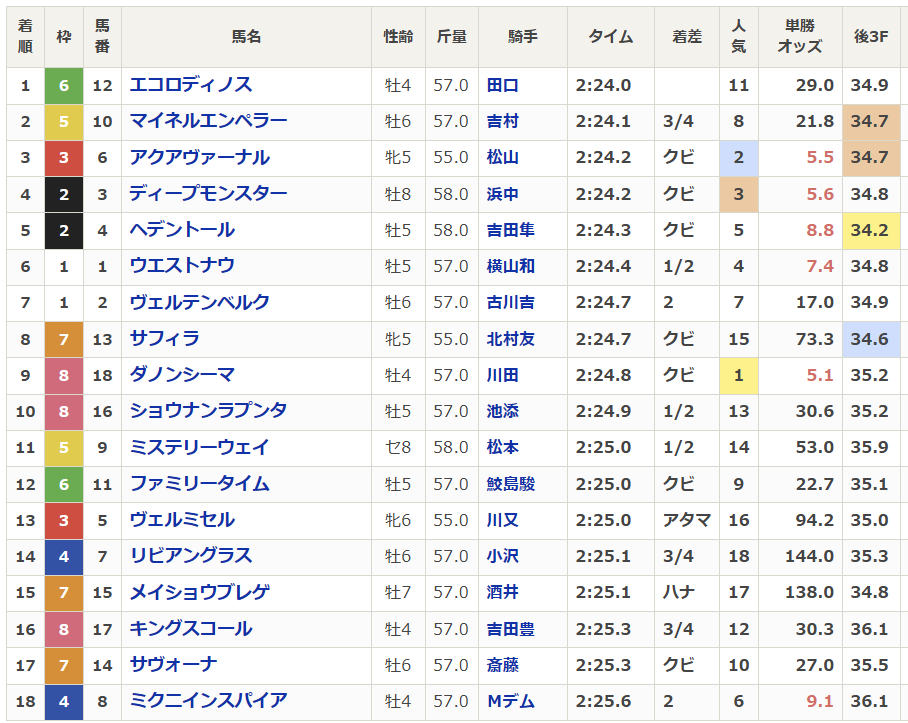Click jockey name 池添
The height and width of the screenshot is (723, 908).
[x=503, y=411]
